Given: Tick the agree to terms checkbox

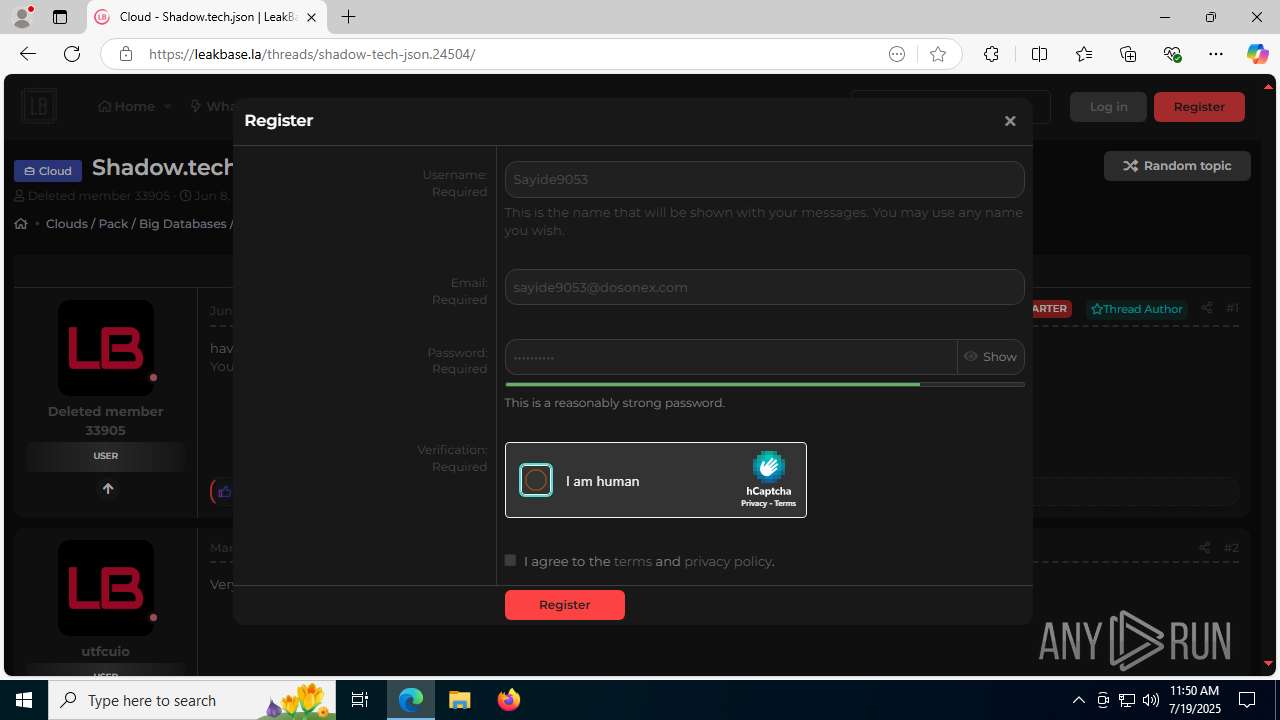Looking at the screenshot, I should 510,561.
